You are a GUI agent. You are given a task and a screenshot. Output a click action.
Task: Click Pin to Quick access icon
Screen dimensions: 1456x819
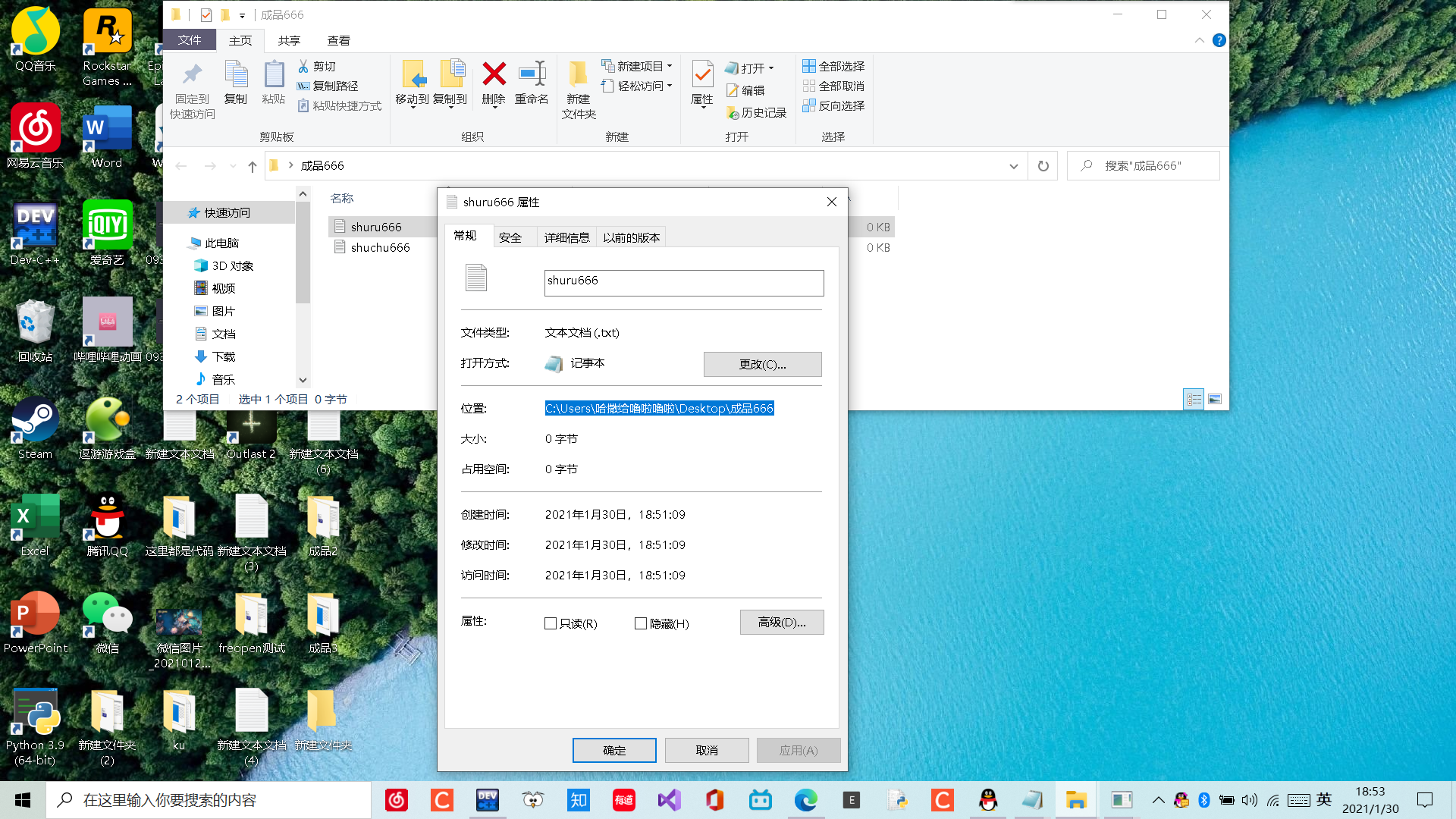click(x=192, y=75)
